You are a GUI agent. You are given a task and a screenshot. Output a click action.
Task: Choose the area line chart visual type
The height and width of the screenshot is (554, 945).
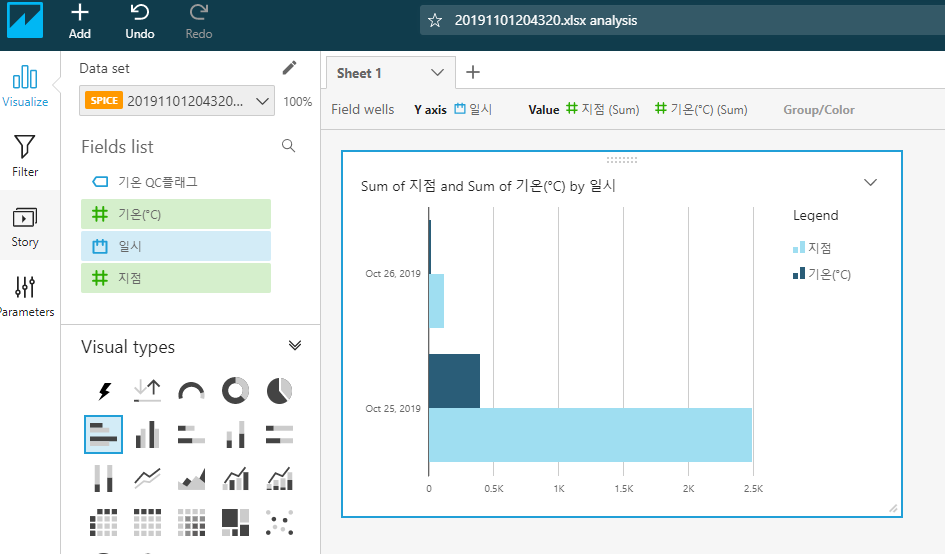(x=191, y=478)
